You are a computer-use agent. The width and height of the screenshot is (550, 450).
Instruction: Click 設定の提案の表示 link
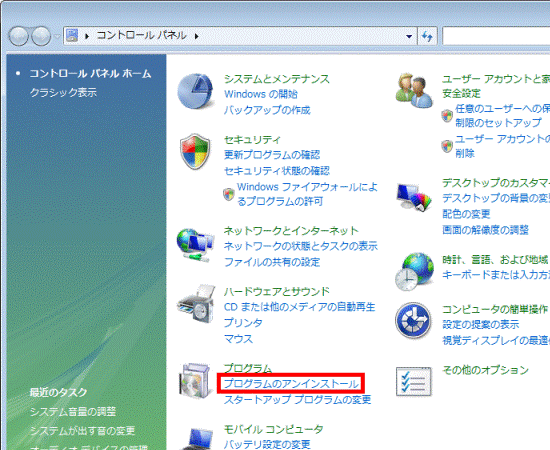pos(481,324)
